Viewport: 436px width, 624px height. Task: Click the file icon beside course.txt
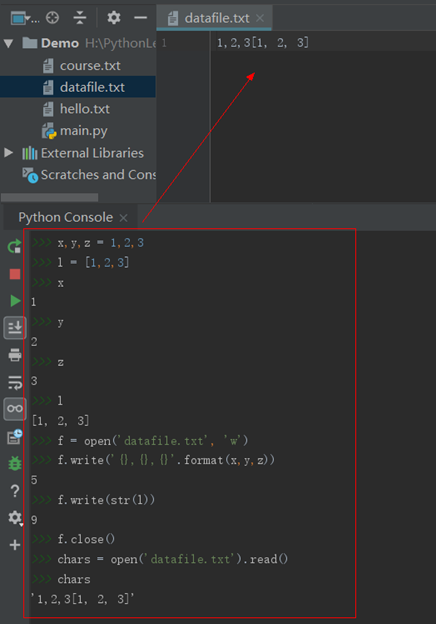[x=48, y=66]
